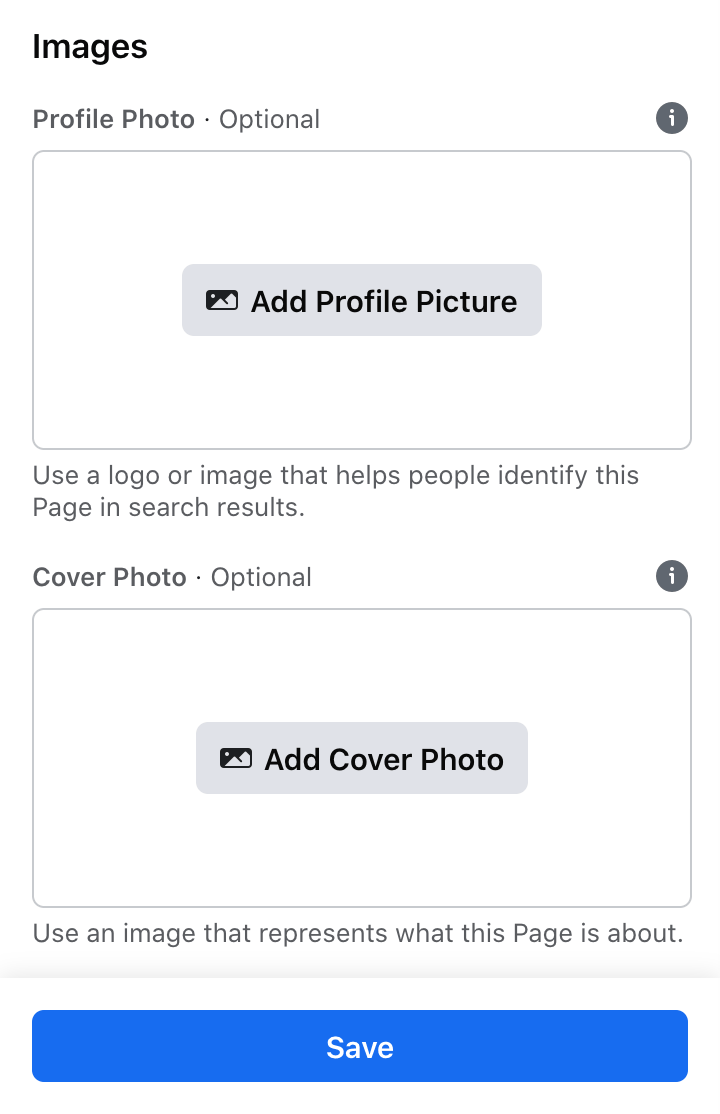Click the Profile Photo field label
720x1114 pixels.
coord(114,119)
